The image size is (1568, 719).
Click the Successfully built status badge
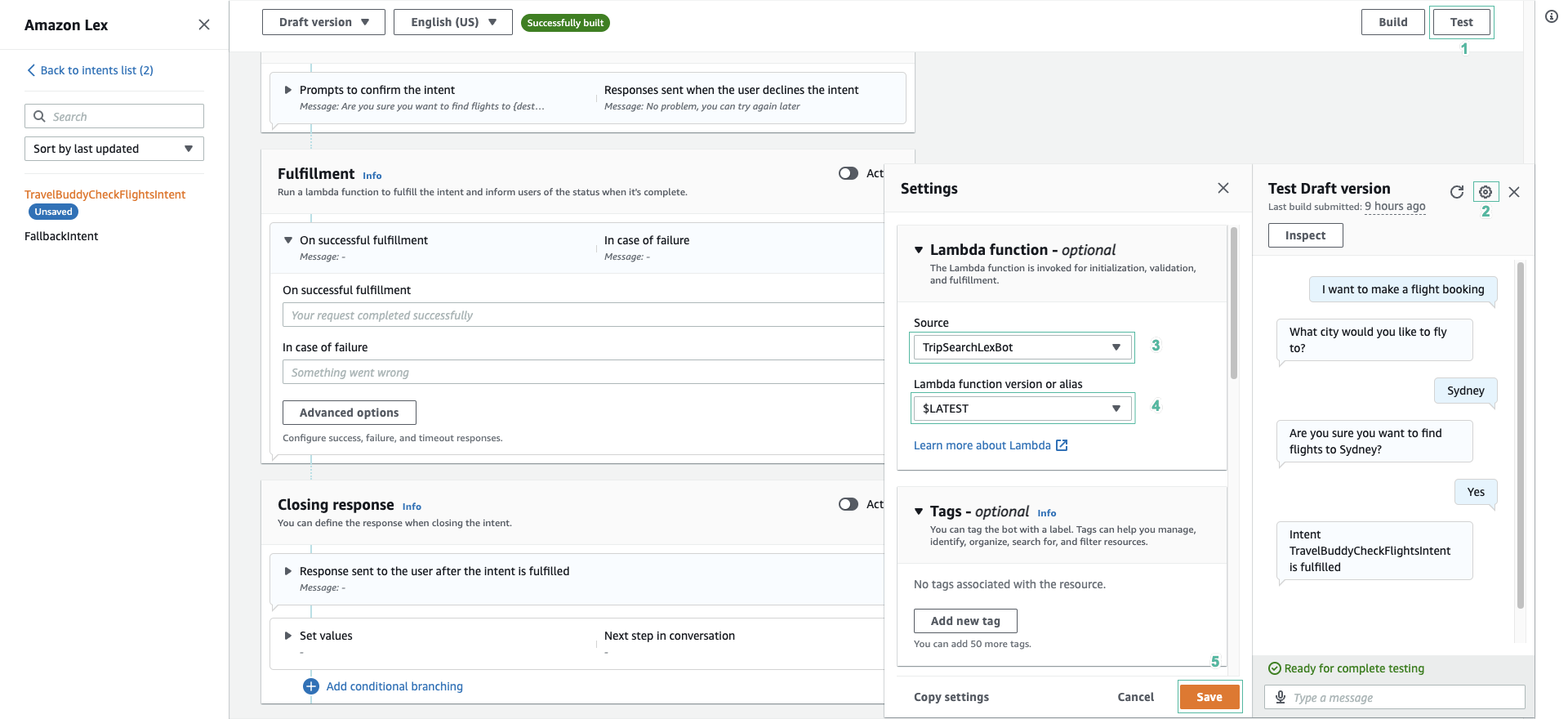pyautogui.click(x=565, y=23)
